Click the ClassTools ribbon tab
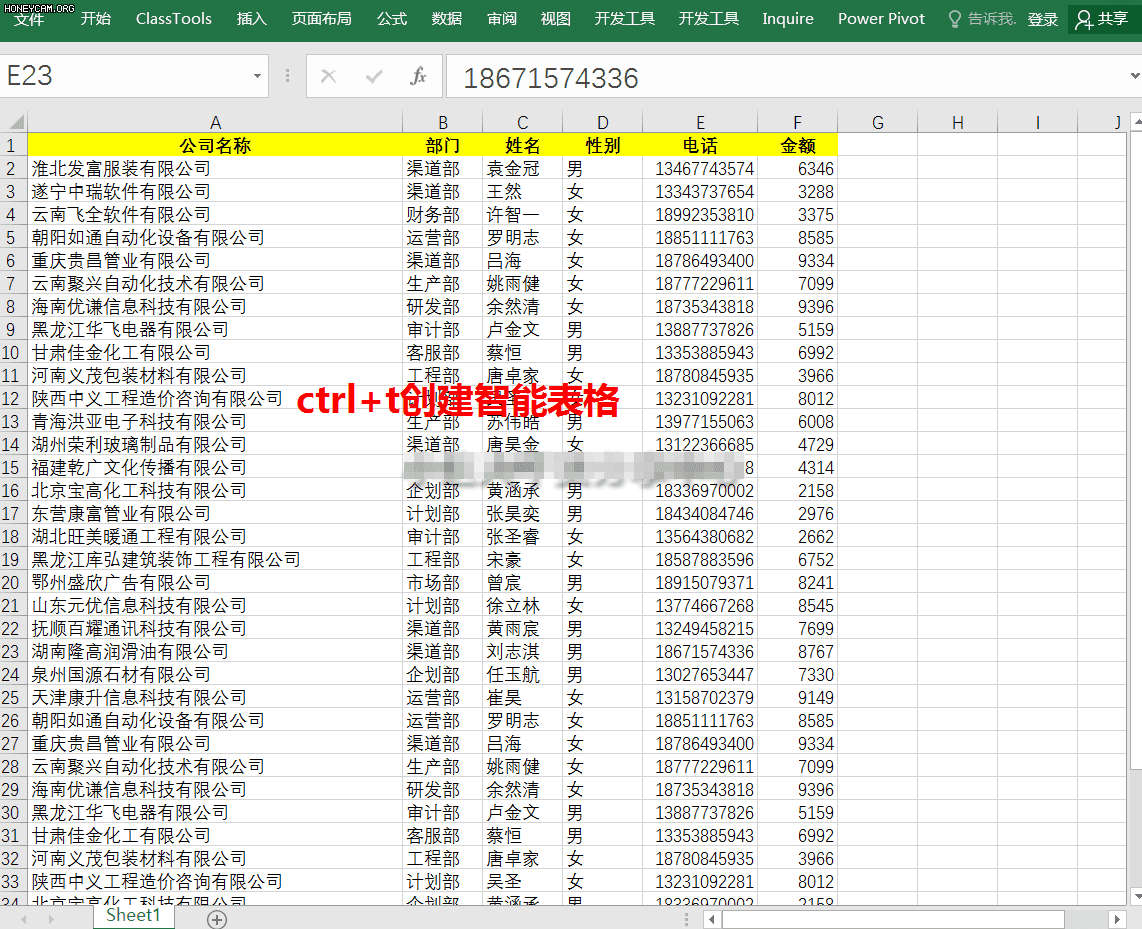Viewport: 1142px width, 929px height. (x=173, y=17)
